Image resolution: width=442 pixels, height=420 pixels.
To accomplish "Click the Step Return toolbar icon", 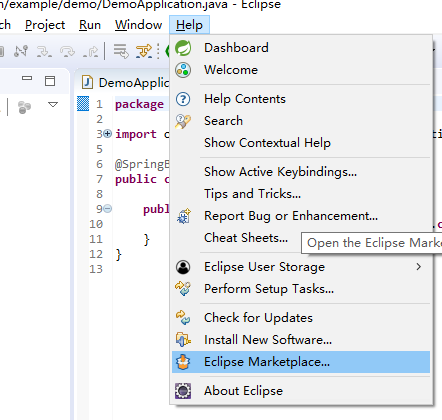I will point(90,51).
